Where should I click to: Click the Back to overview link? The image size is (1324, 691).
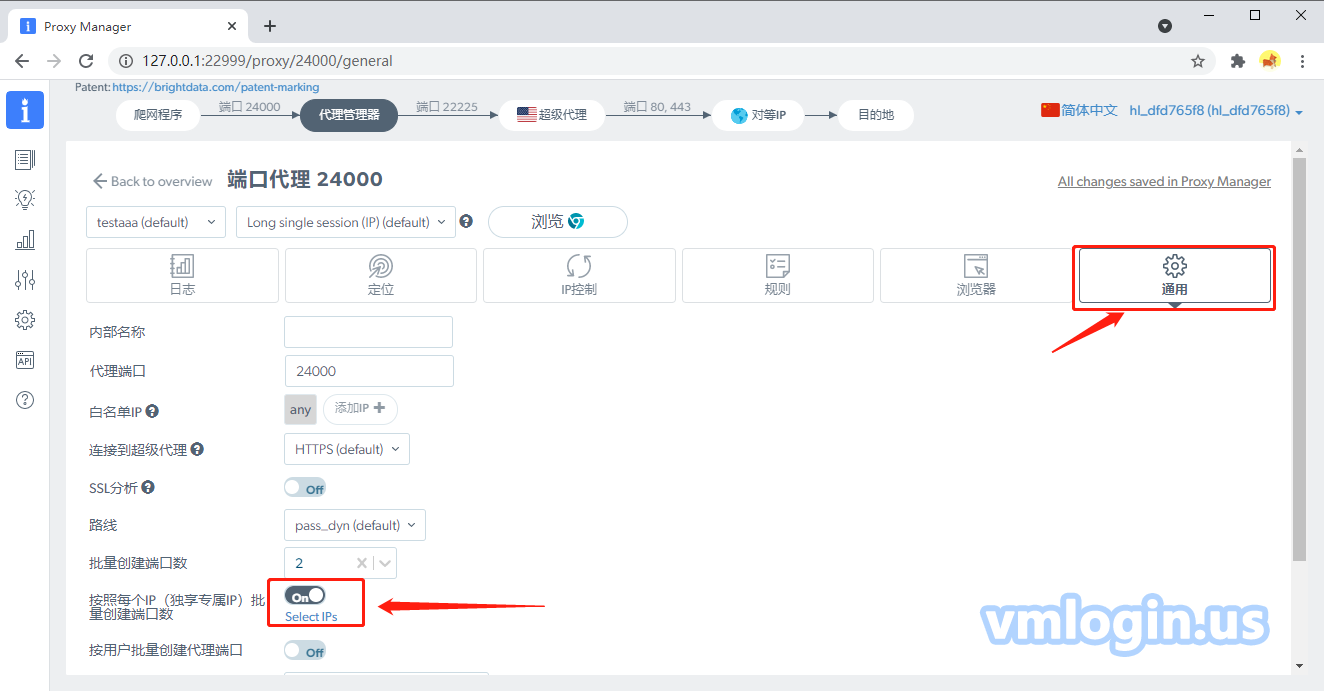tap(152, 181)
